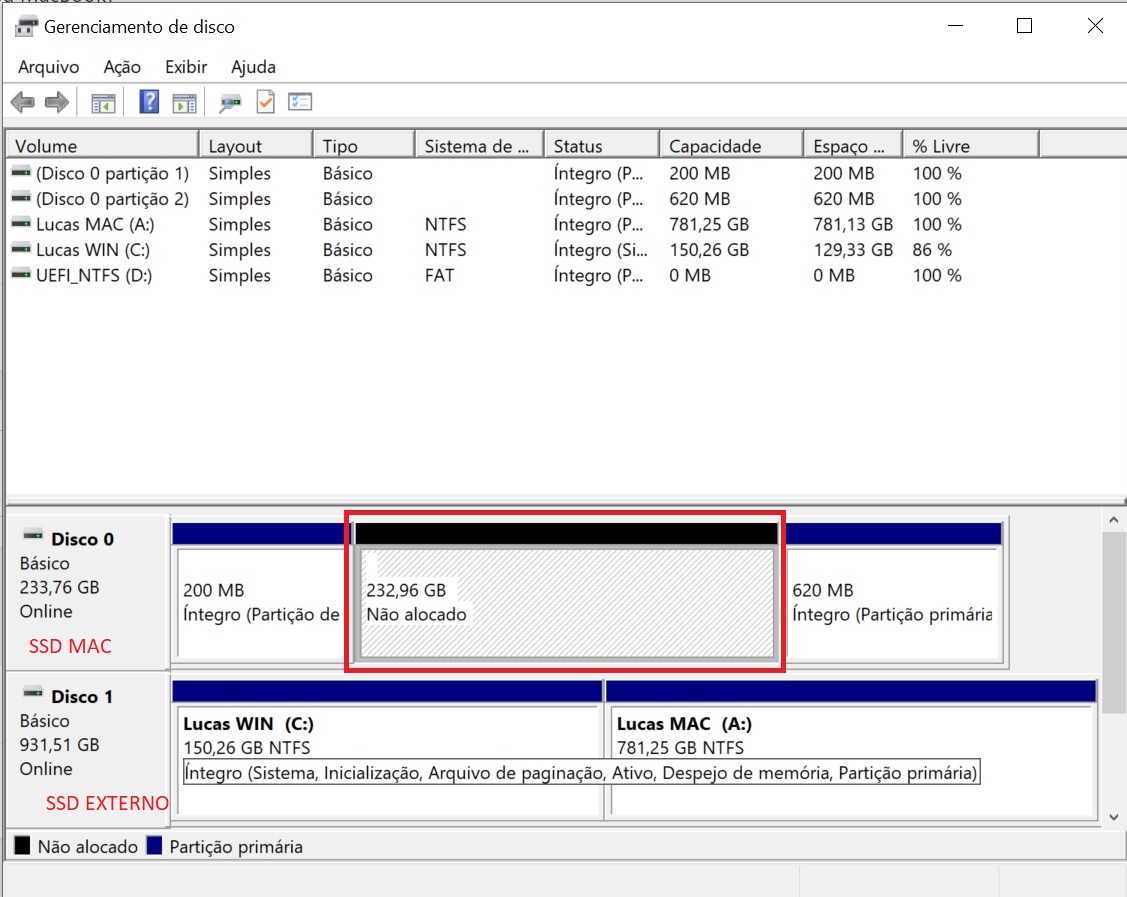This screenshot has width=1127, height=897.
Task: Click the 781,25 GB capacity cell
Action: pos(709,224)
